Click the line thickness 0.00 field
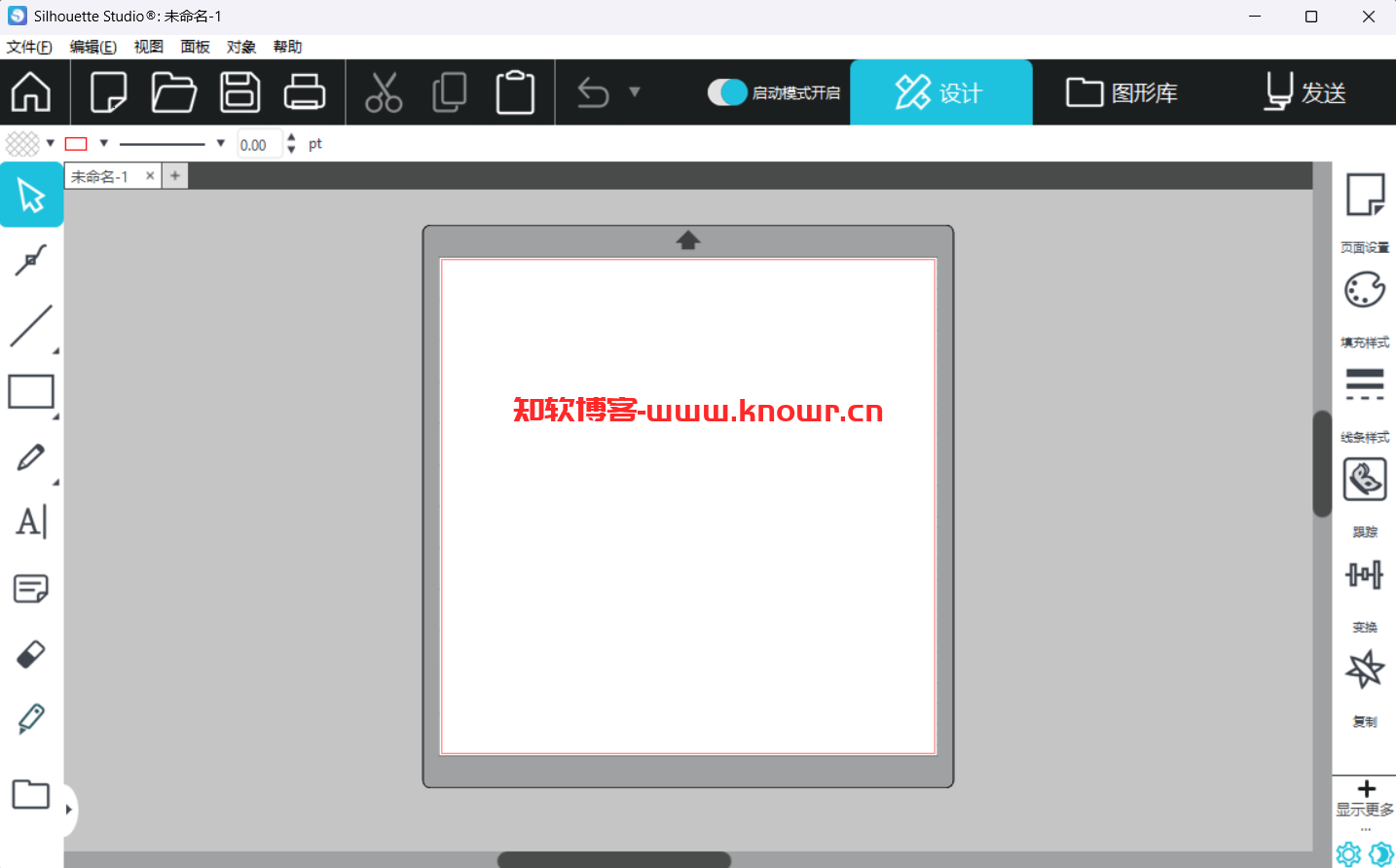Image resolution: width=1396 pixels, height=868 pixels. 259,144
